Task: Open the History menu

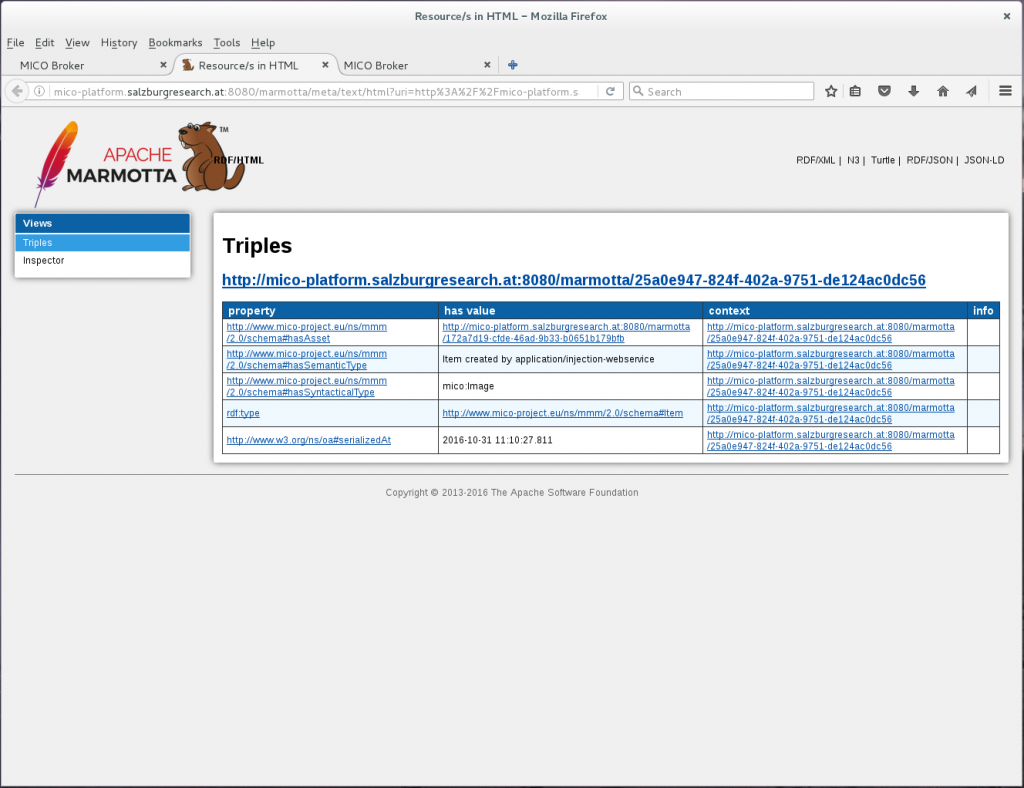Action: tap(118, 43)
